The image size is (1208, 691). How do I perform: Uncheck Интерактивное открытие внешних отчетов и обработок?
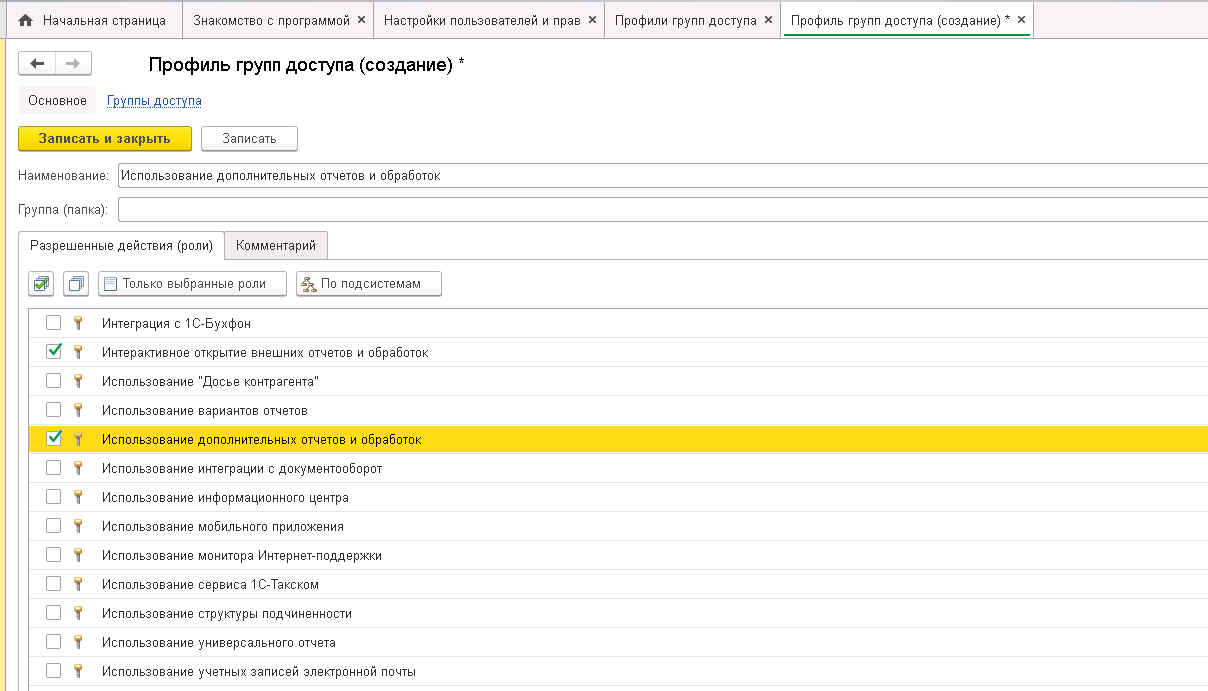coord(54,352)
